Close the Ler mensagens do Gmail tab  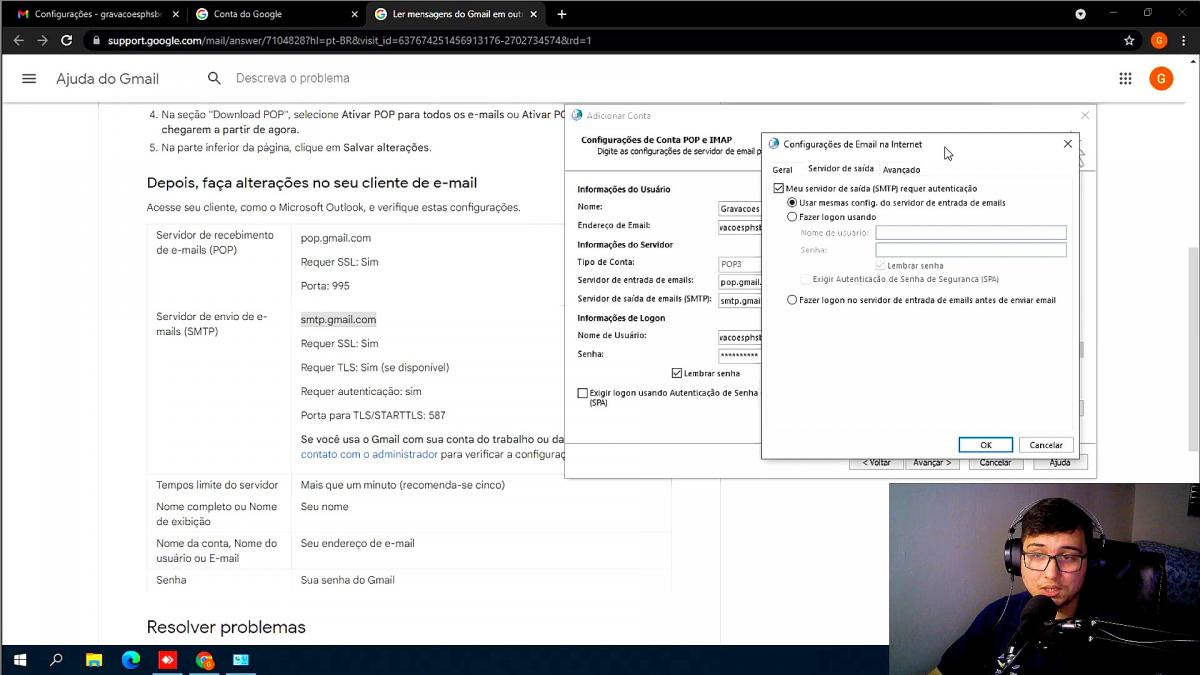click(x=532, y=14)
